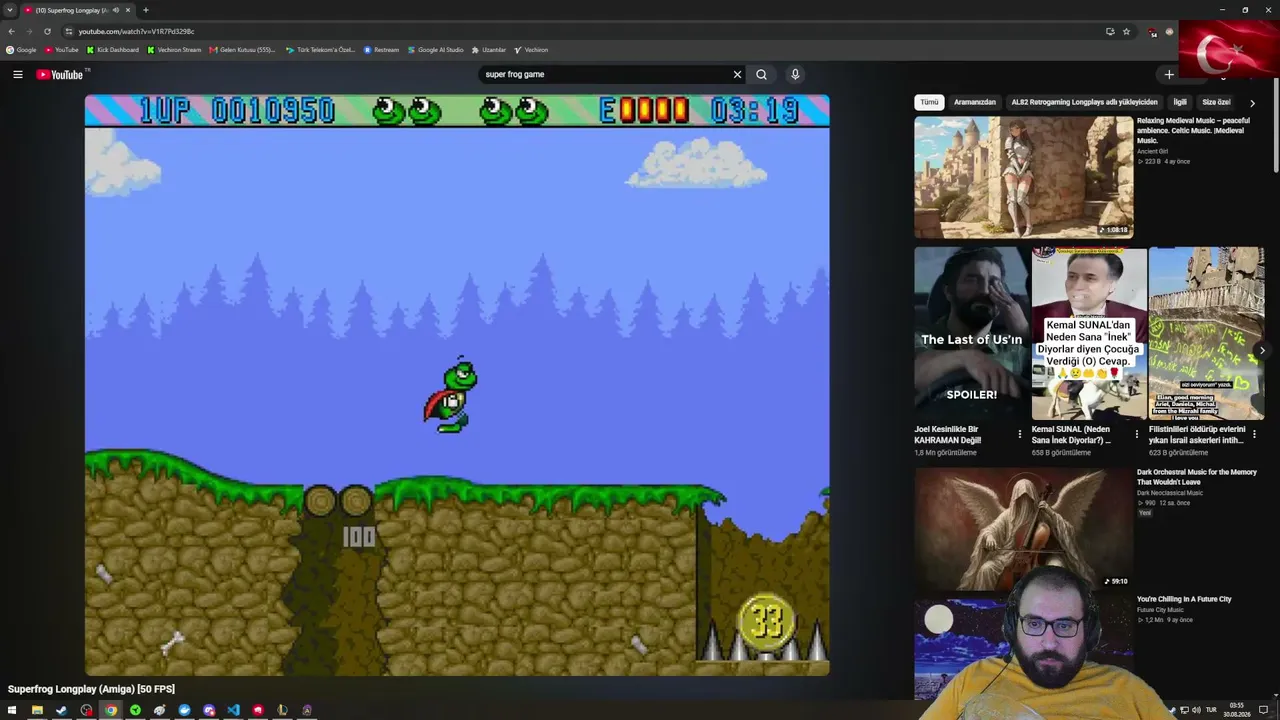Open more options for Joel Kesinlikle short
The image size is (1280, 720).
1020,434
